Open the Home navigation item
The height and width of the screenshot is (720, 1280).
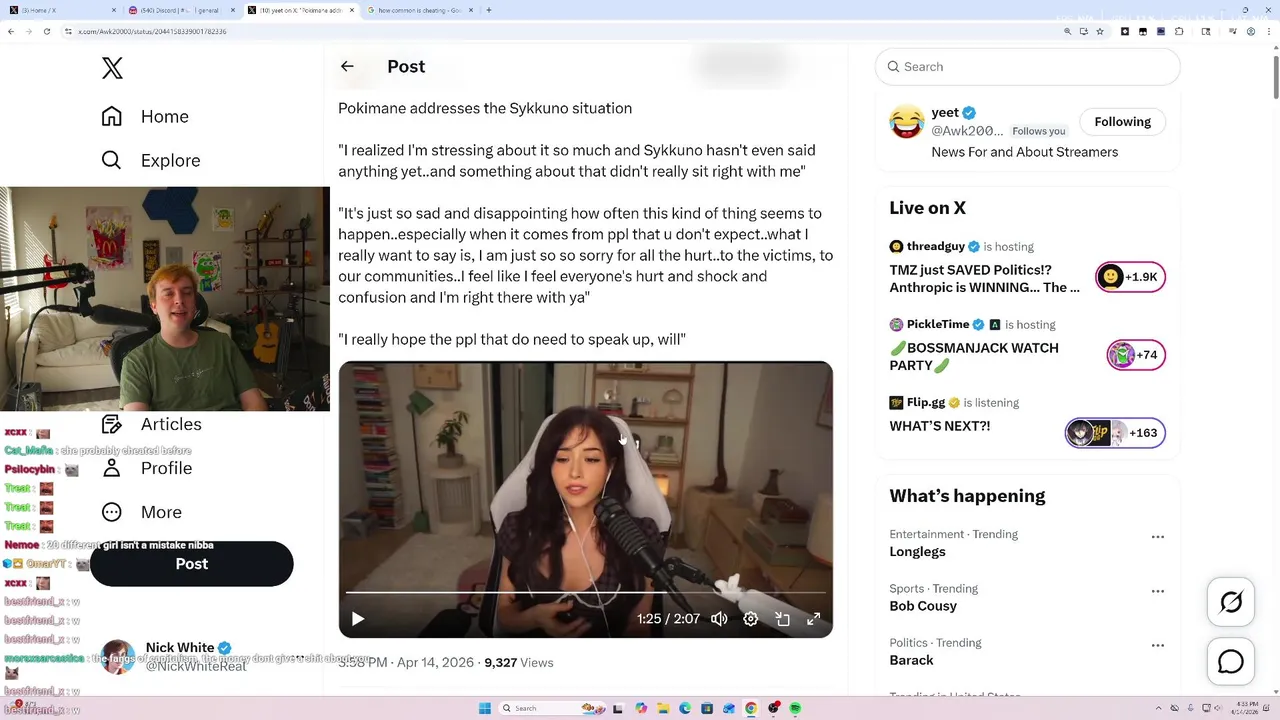coord(145,116)
